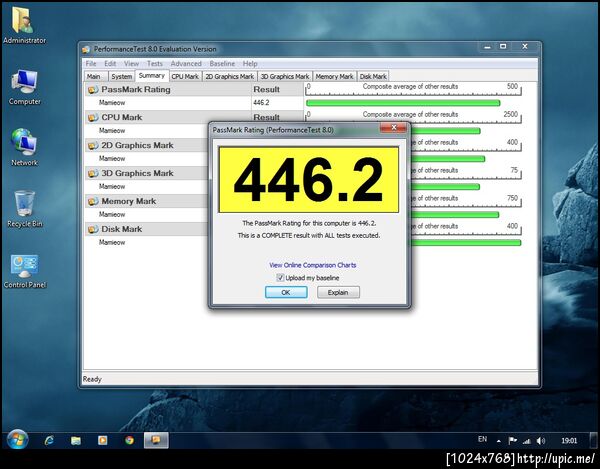The width and height of the screenshot is (600, 469).
Task: Switch to the Disk Mark tab
Action: (373, 77)
